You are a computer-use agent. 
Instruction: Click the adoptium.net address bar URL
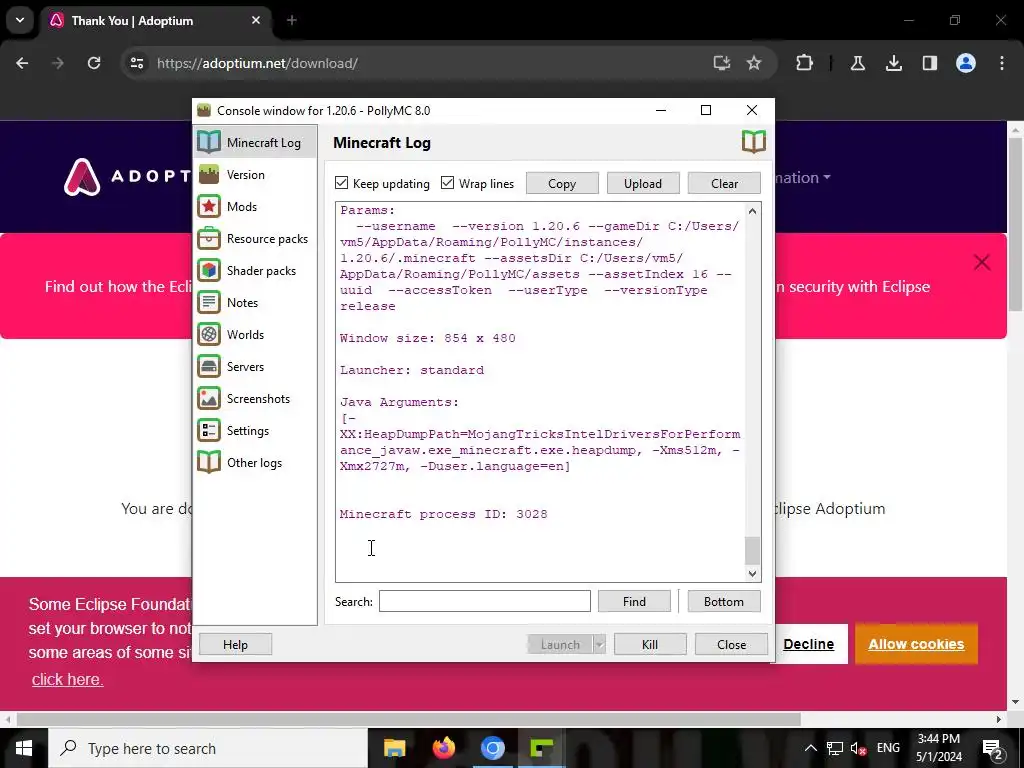257,63
